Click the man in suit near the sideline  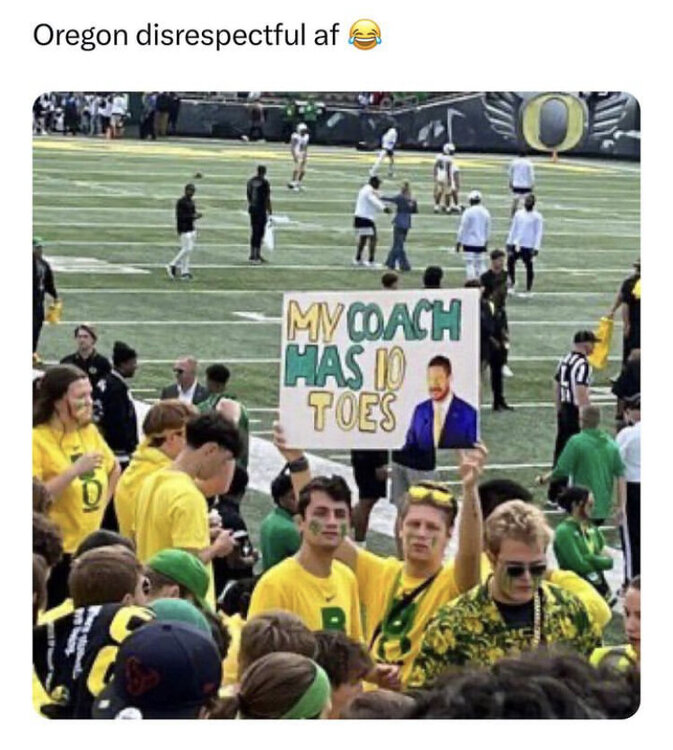[185, 379]
